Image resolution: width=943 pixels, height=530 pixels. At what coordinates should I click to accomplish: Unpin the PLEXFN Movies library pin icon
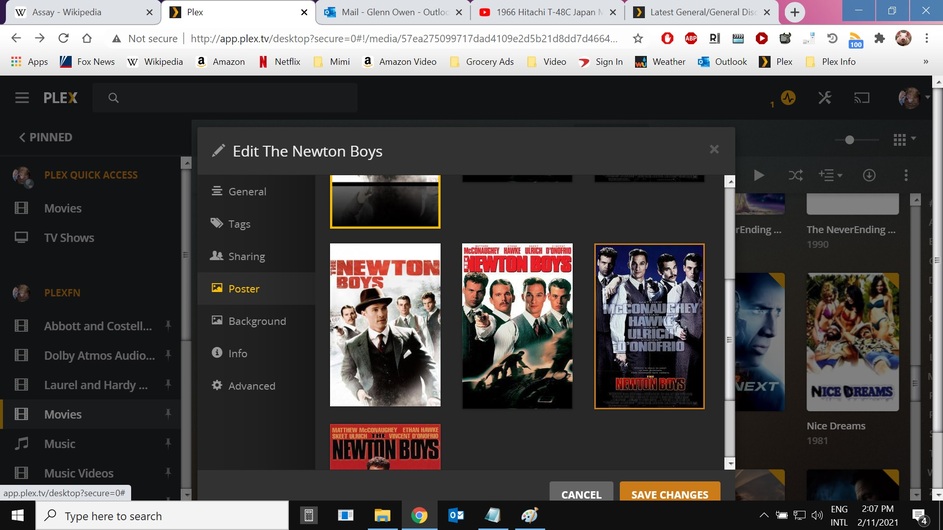click(x=168, y=414)
